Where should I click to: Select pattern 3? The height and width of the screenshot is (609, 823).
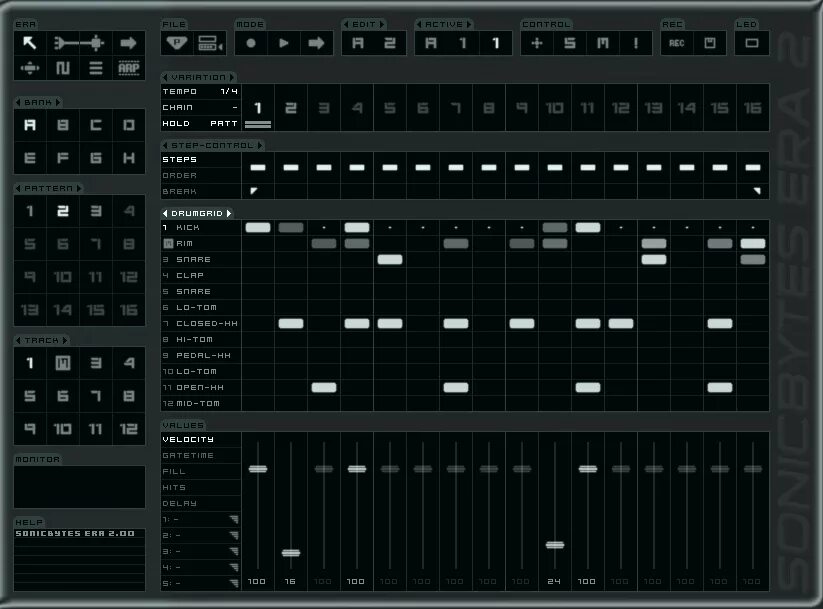tap(96, 211)
